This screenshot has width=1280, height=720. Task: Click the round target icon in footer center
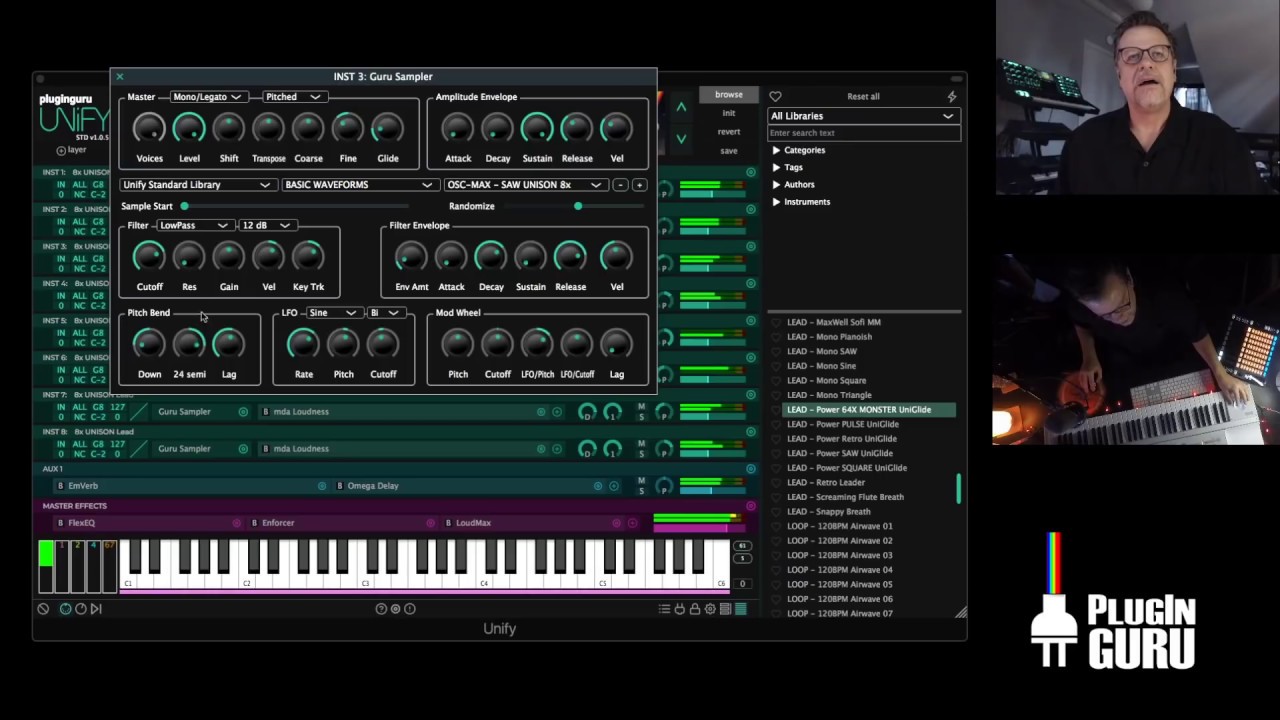click(395, 608)
